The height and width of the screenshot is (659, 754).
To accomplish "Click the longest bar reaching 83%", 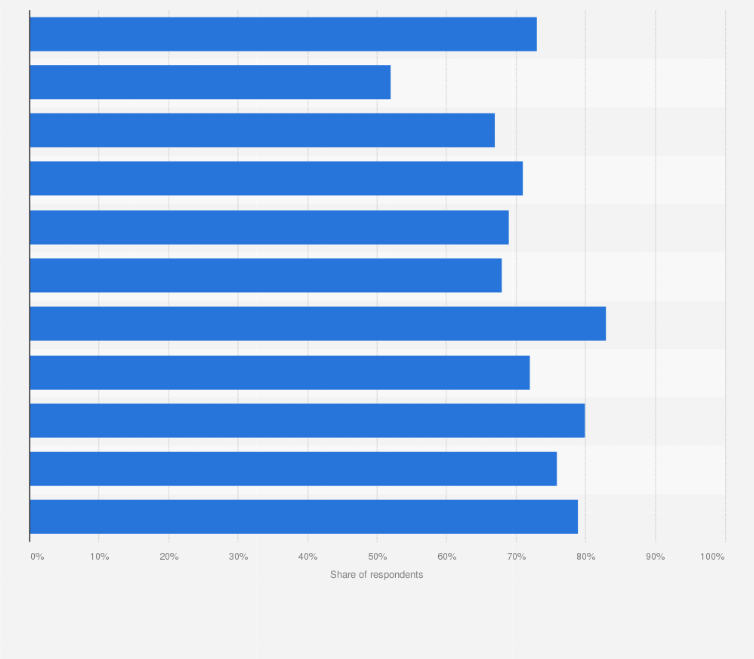I will (x=317, y=323).
